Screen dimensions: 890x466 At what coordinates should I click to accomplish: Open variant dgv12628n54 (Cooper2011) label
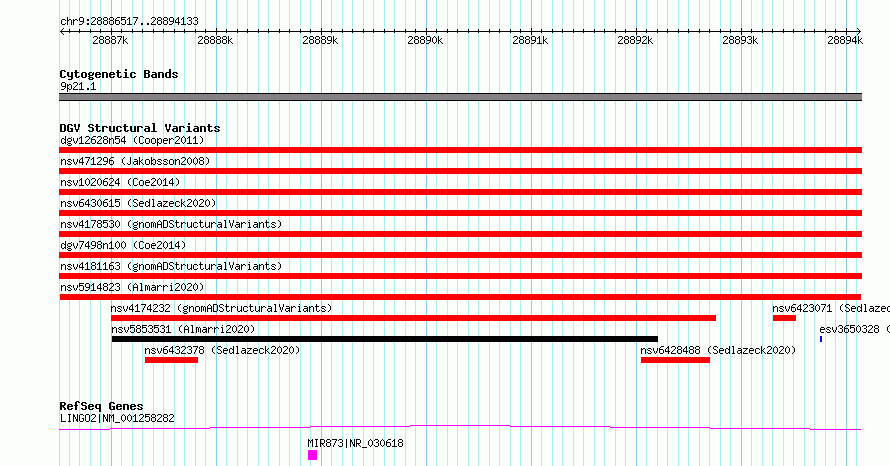click(x=132, y=140)
